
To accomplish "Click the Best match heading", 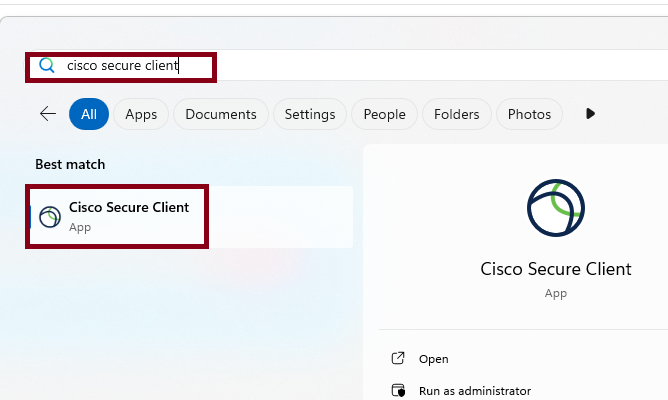I will 70,164.
